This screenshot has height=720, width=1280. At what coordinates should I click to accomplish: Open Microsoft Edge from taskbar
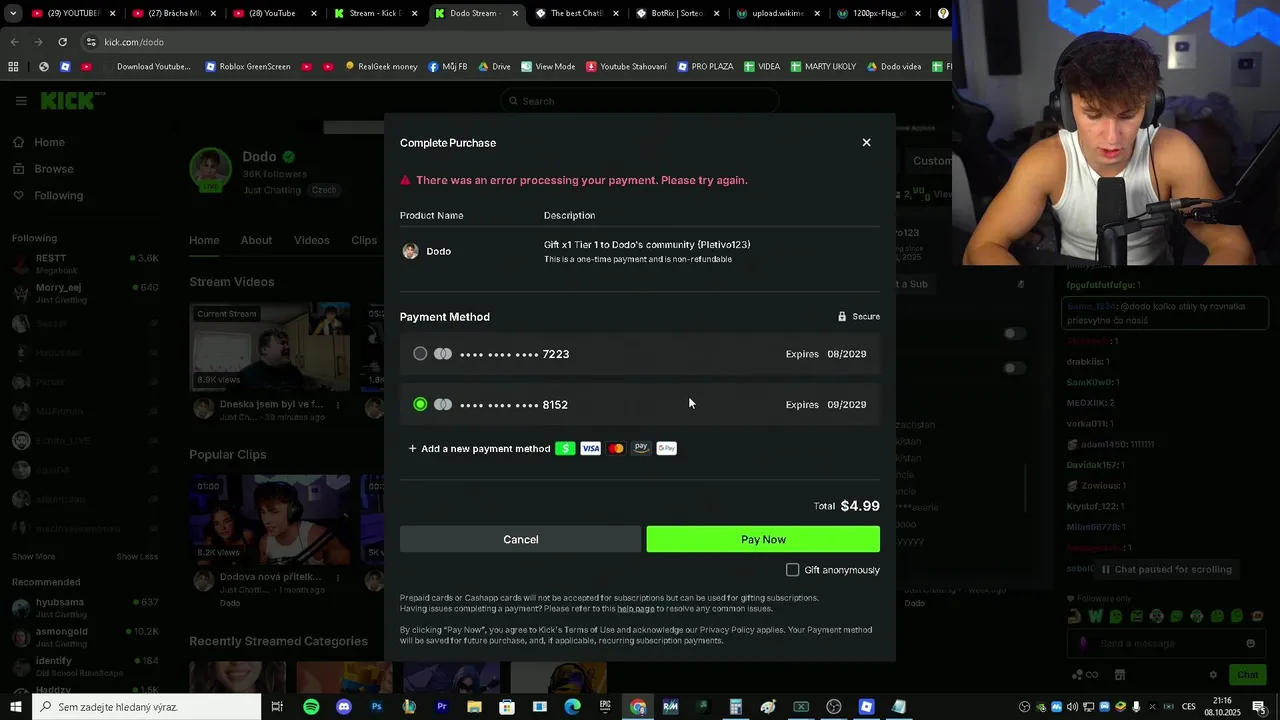coord(572,707)
